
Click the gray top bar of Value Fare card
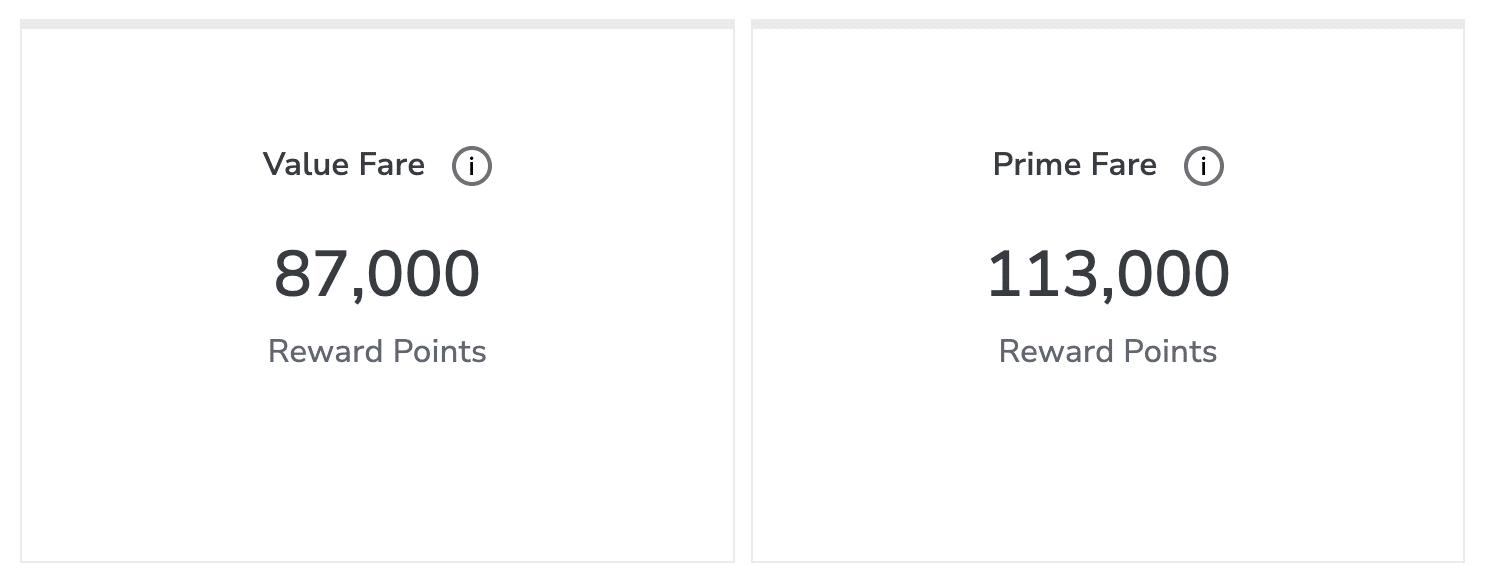(377, 24)
